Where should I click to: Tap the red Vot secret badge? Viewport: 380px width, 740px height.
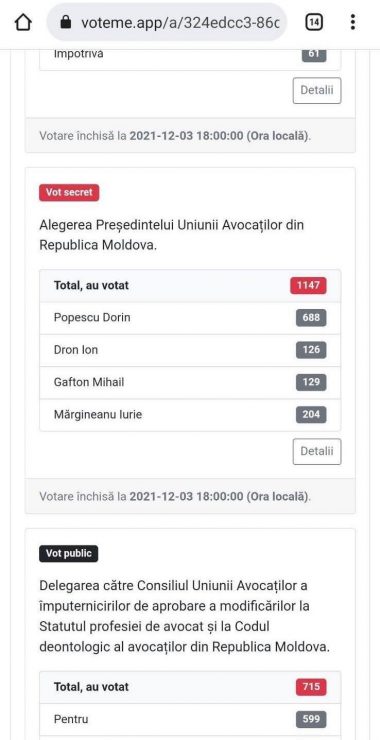(x=69, y=193)
